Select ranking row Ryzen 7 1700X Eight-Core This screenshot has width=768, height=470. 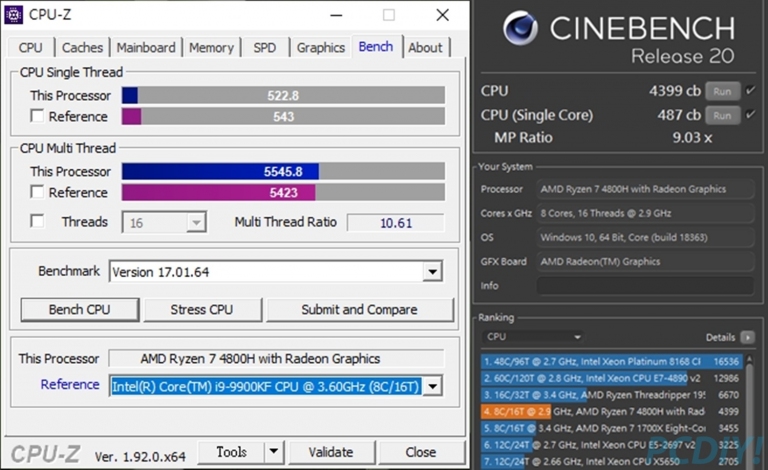tap(611, 428)
